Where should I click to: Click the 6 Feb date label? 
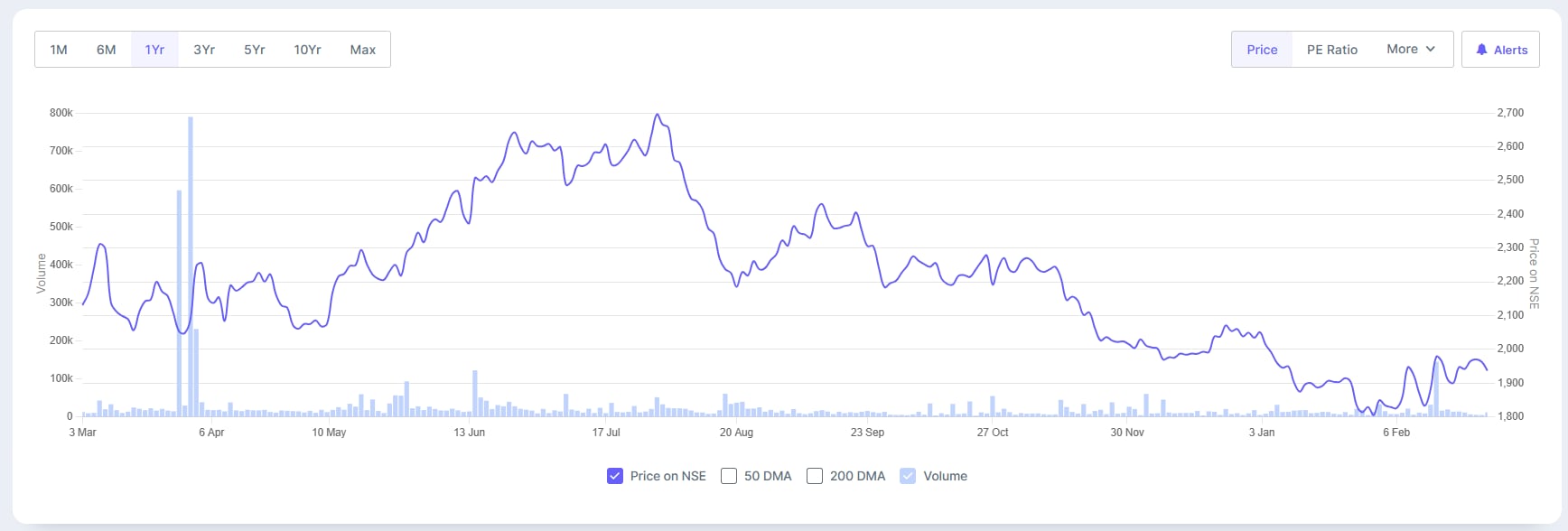pos(1395,433)
